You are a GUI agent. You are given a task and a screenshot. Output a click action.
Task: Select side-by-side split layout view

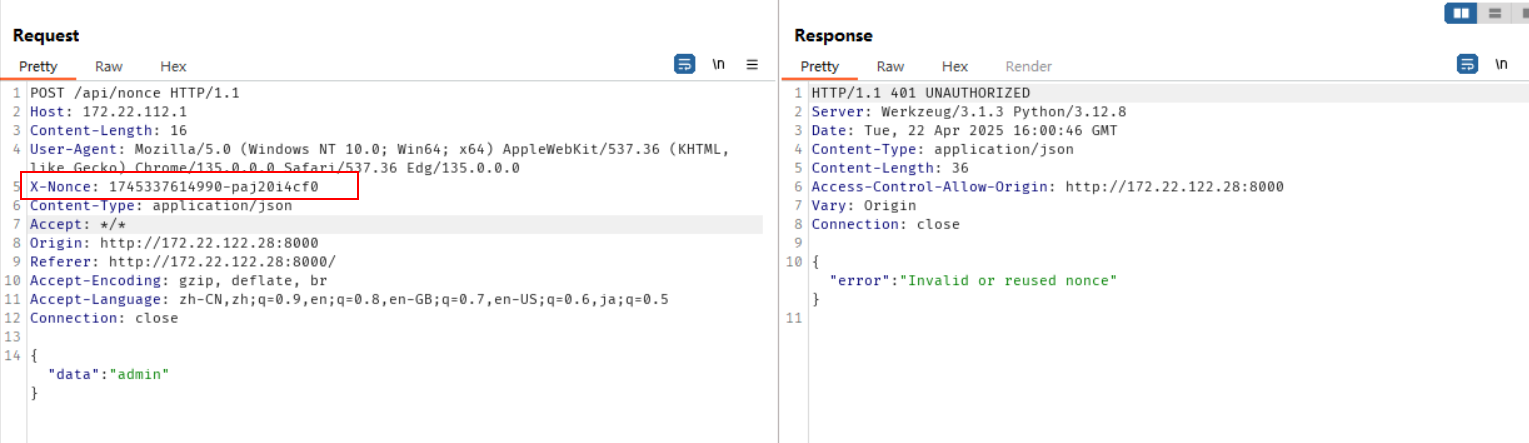point(1461,13)
